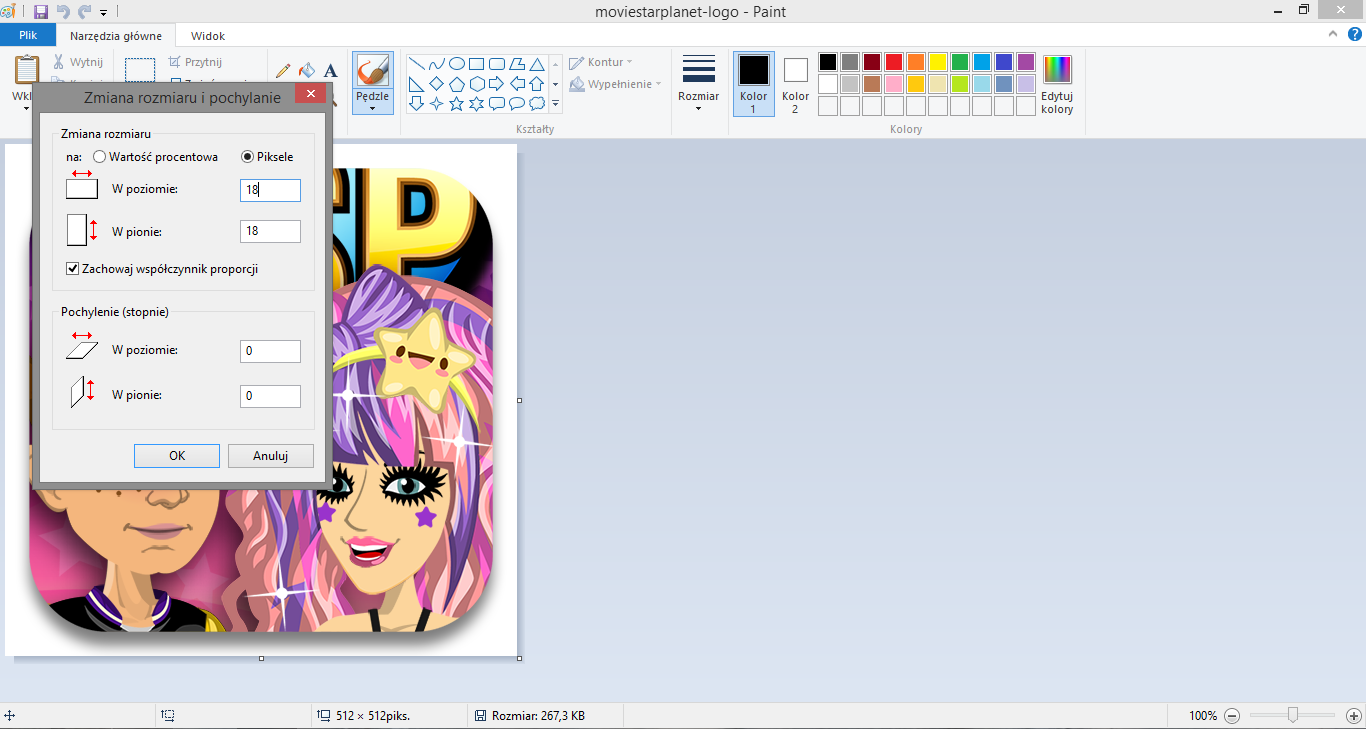Click the Przytnij crop button

point(196,62)
